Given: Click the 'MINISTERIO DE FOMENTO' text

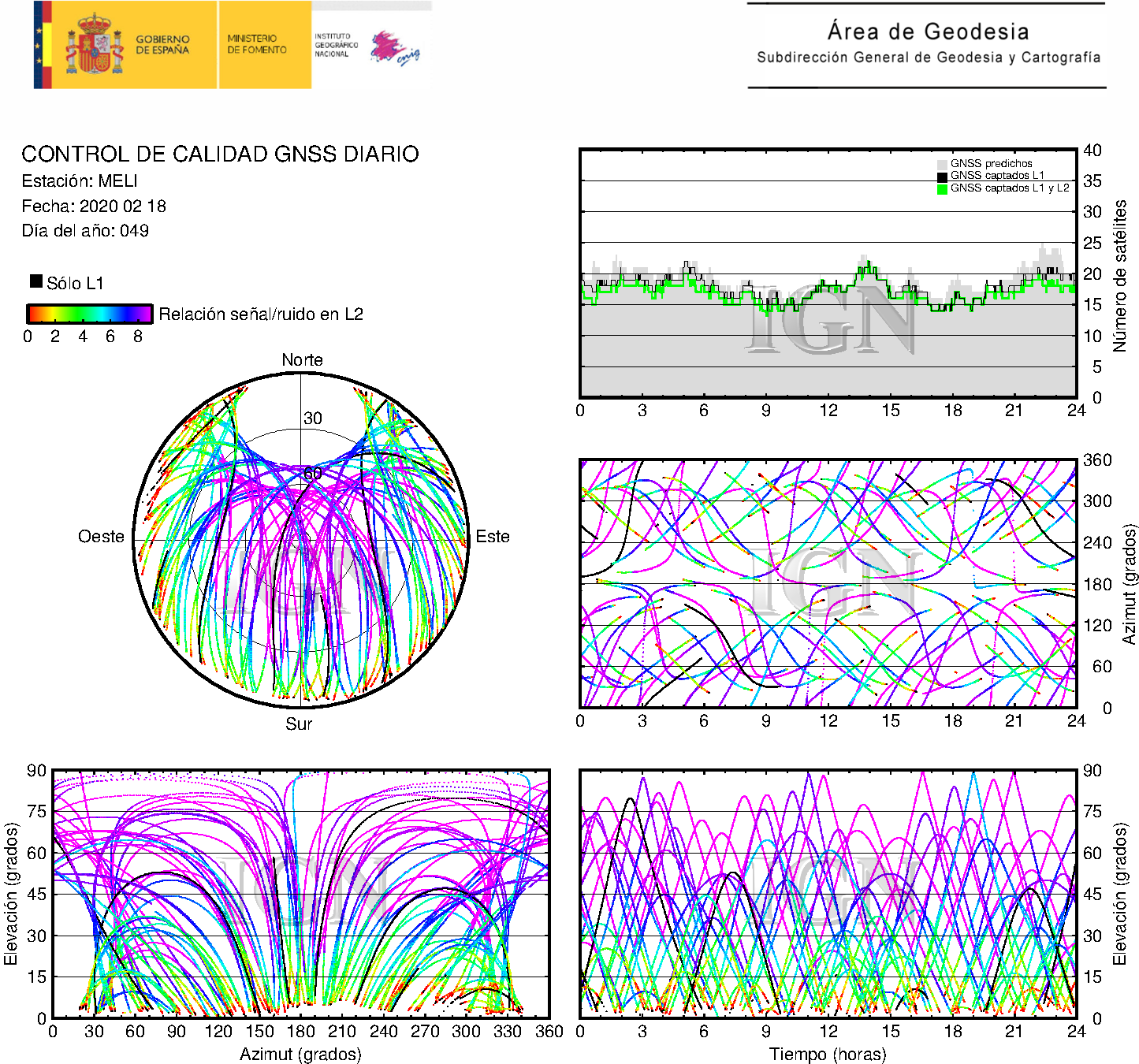Looking at the screenshot, I should click(257, 44).
